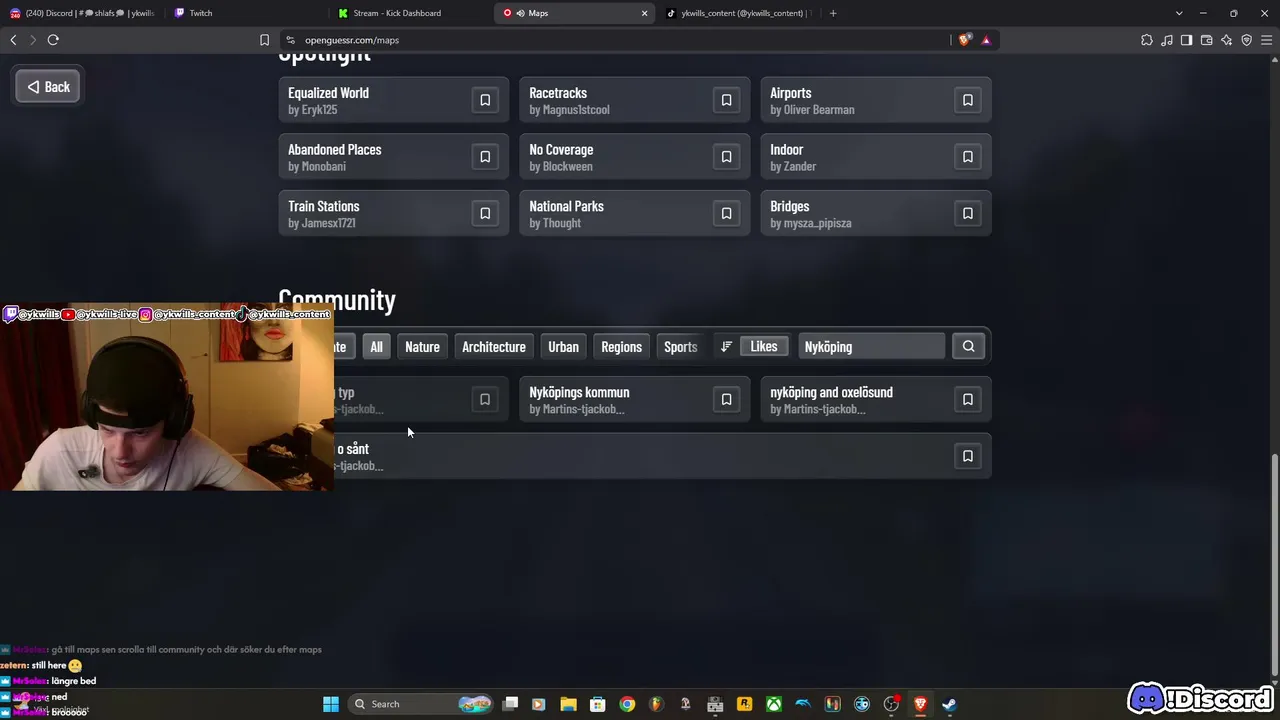View site information icon in address bar
Screen dimensions: 1280x720
(x=290, y=40)
